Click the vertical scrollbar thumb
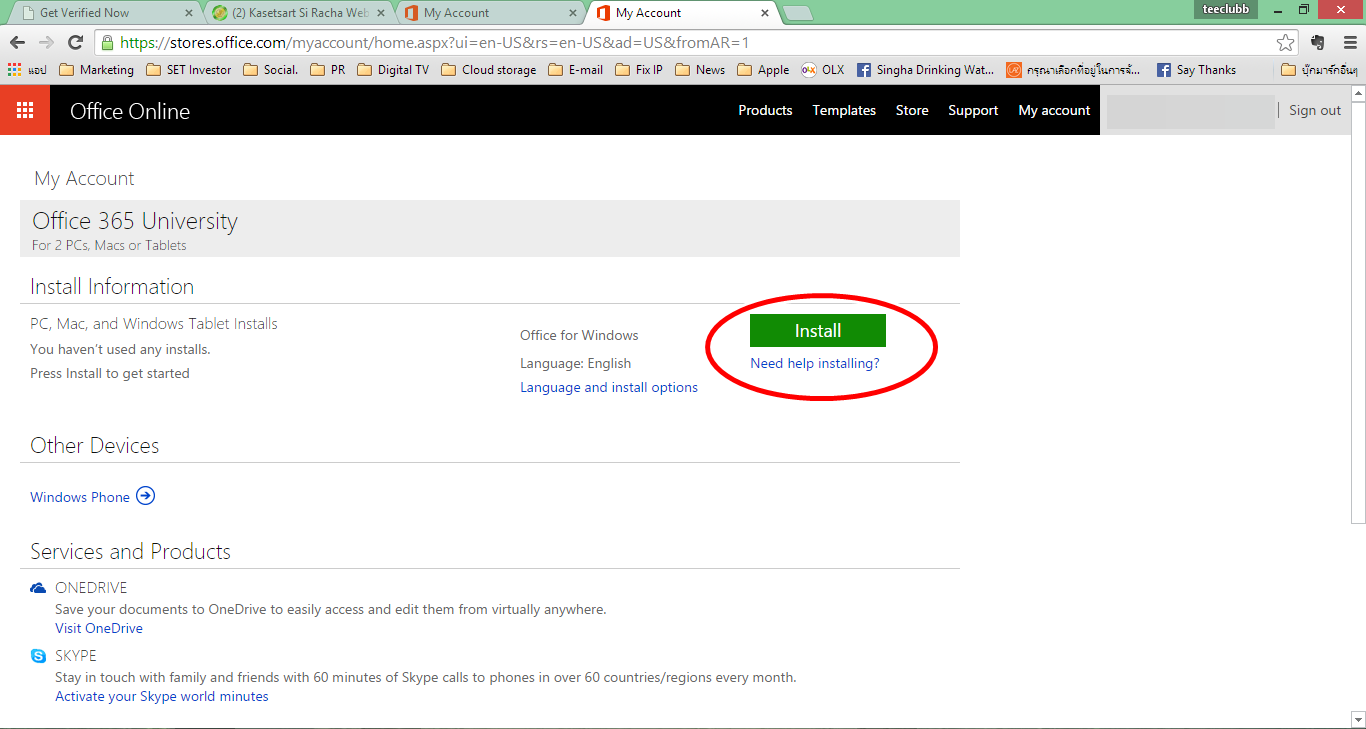 (x=1358, y=312)
